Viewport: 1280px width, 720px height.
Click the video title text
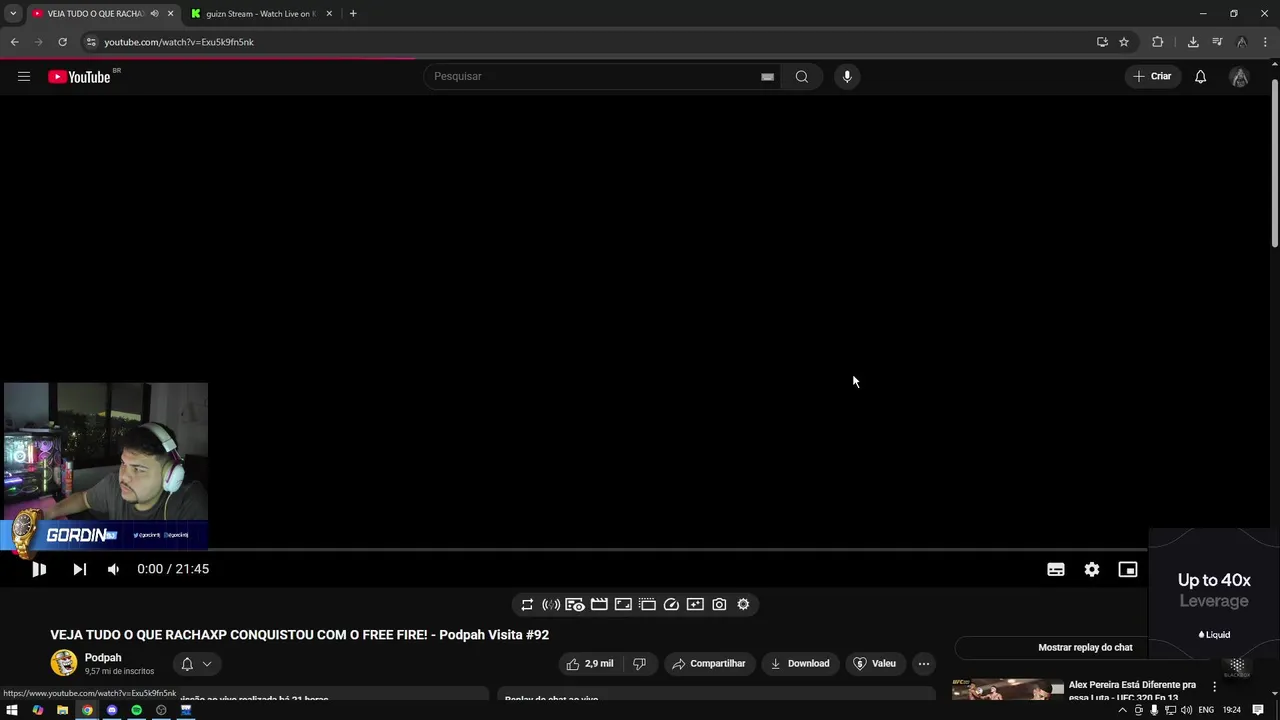pyautogui.click(x=299, y=635)
